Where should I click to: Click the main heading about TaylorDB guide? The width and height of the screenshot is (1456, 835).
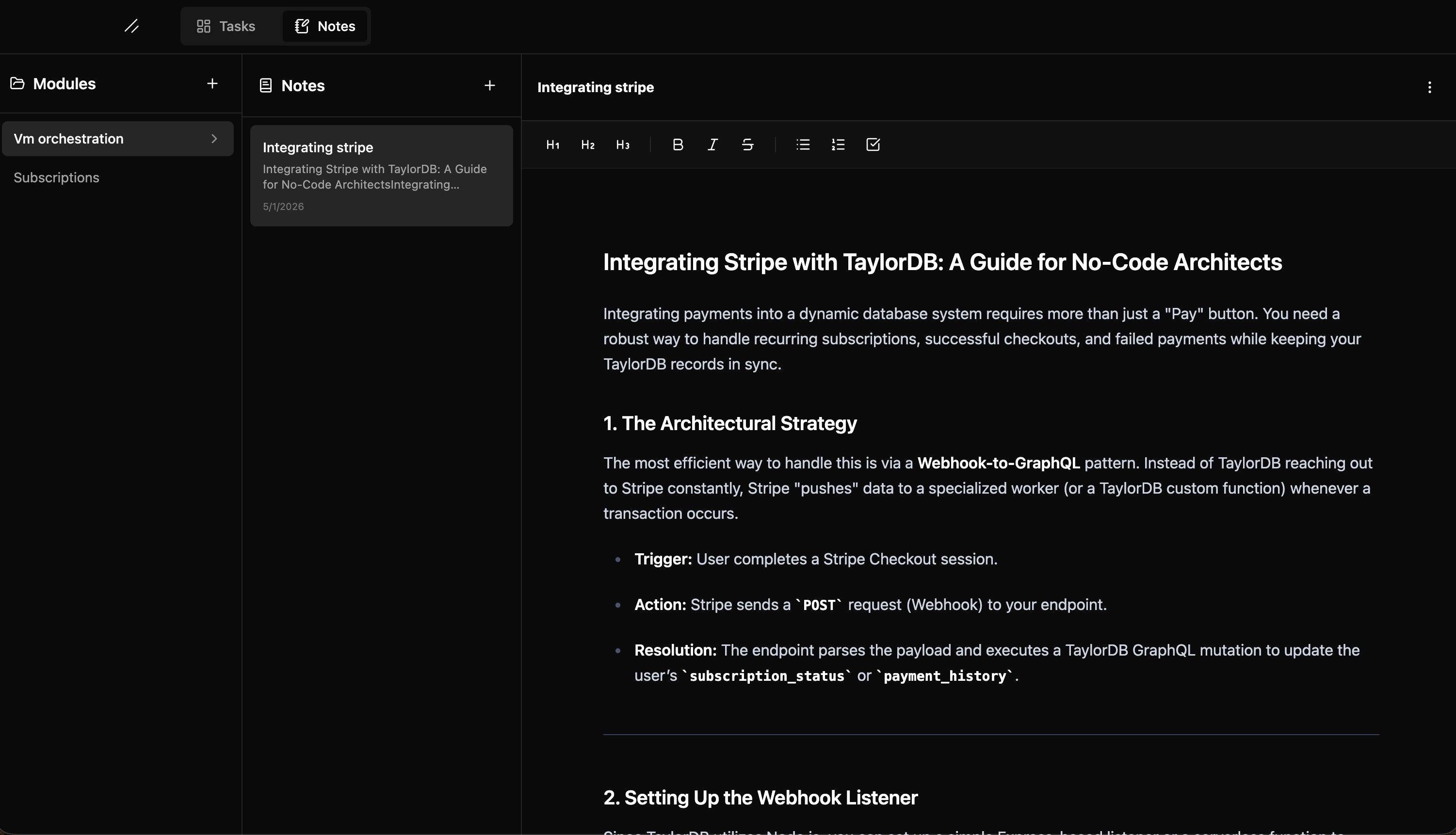pos(942,262)
